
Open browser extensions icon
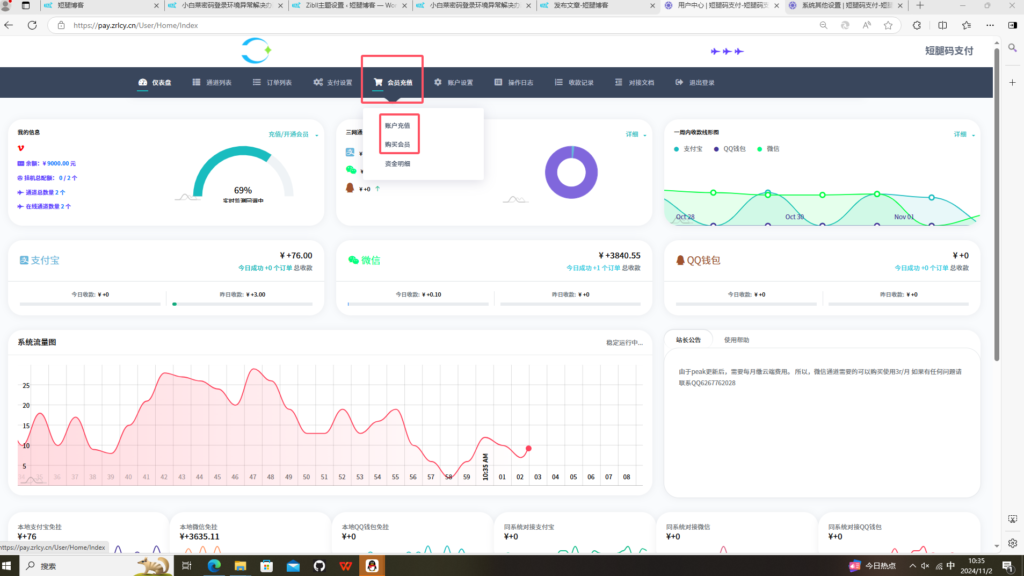(x=917, y=25)
